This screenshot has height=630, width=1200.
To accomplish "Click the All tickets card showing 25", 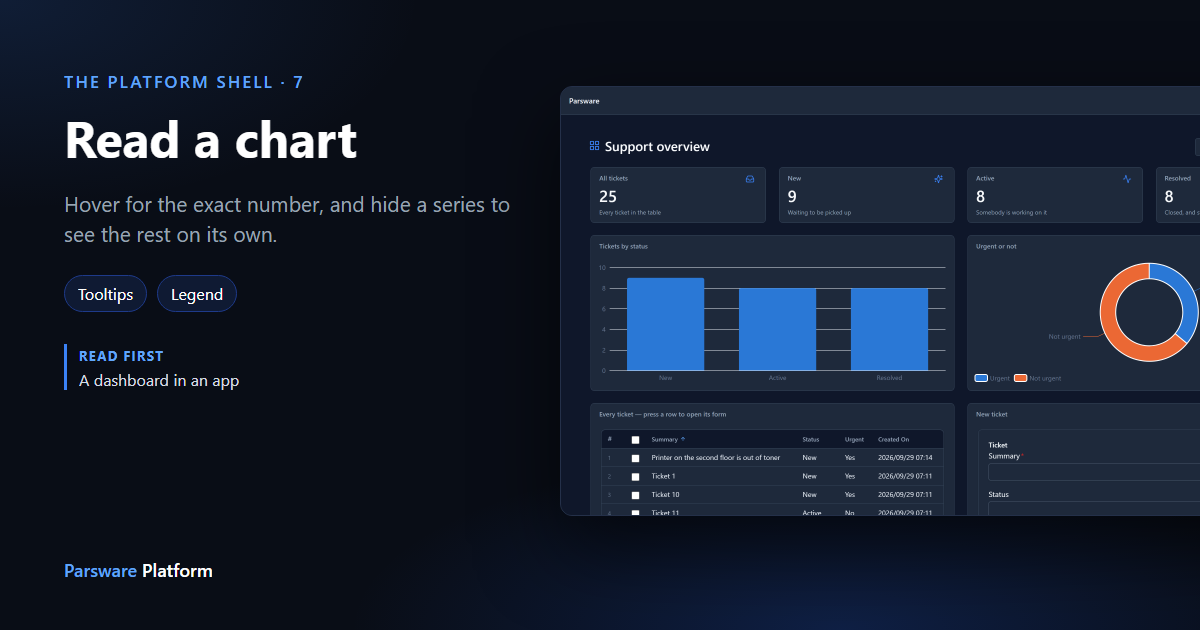I will click(x=678, y=195).
